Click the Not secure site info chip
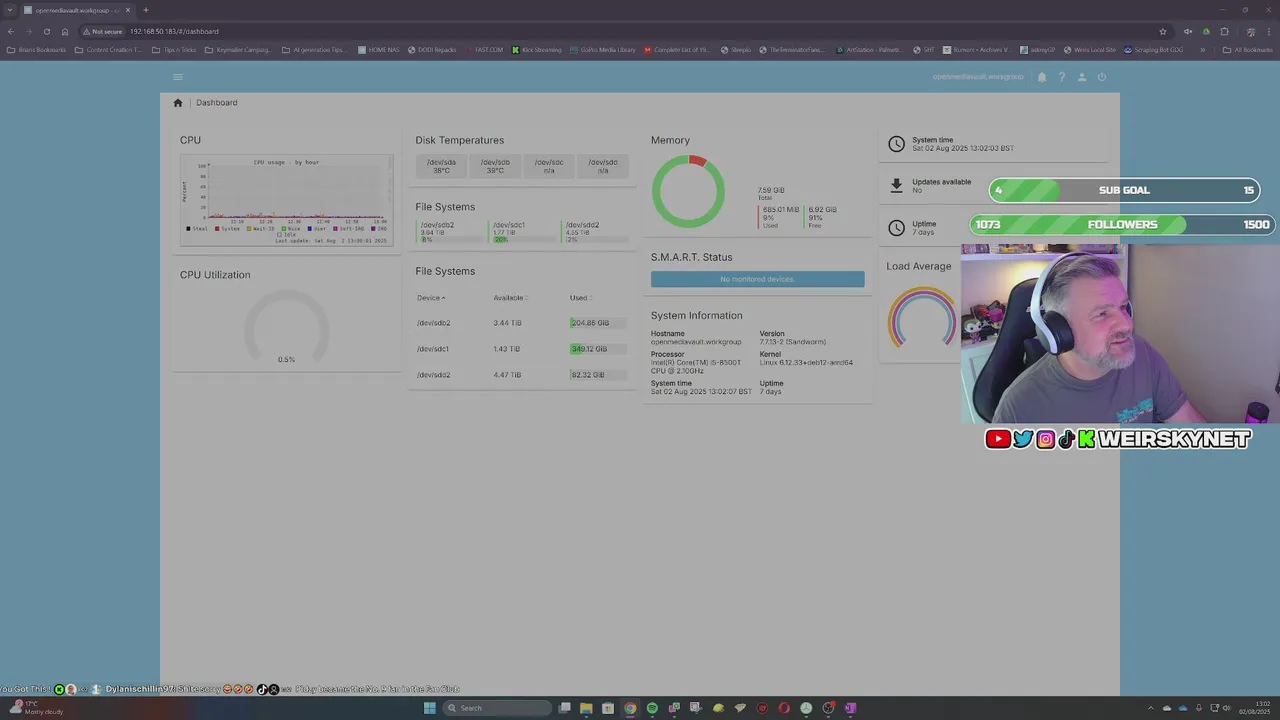Image resolution: width=1280 pixels, height=720 pixels. [103, 31]
